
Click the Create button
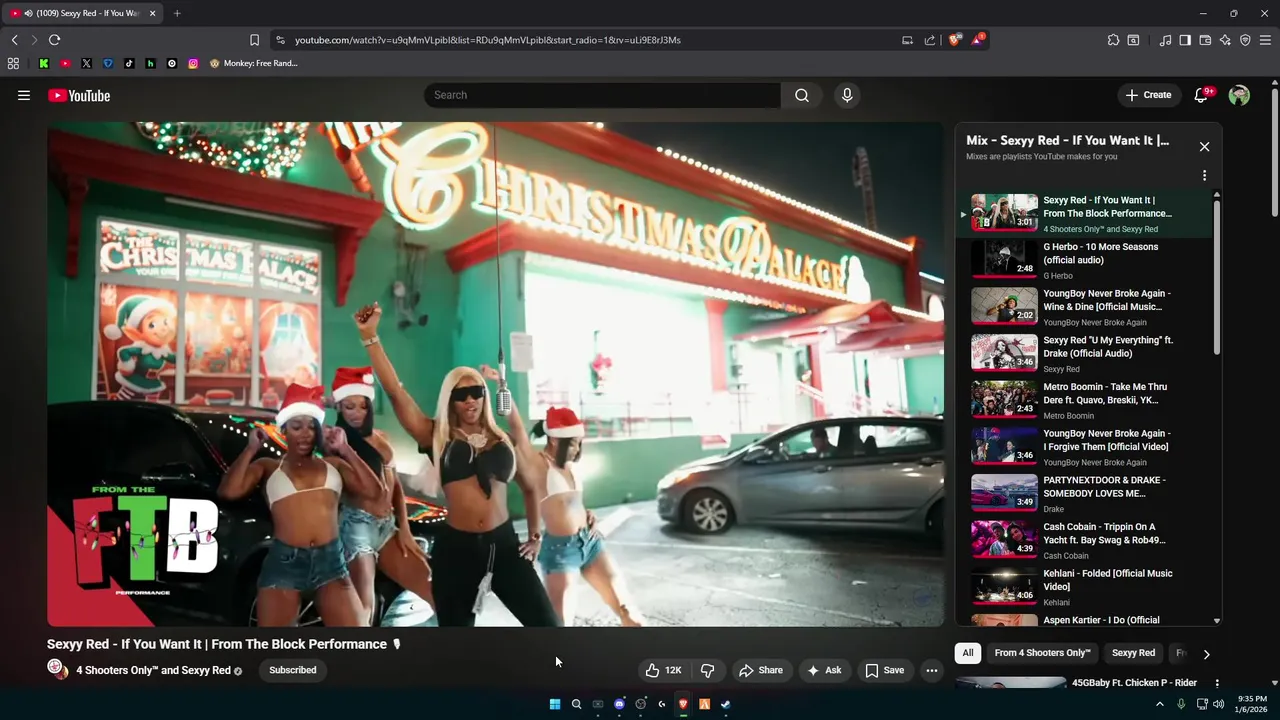(1148, 95)
